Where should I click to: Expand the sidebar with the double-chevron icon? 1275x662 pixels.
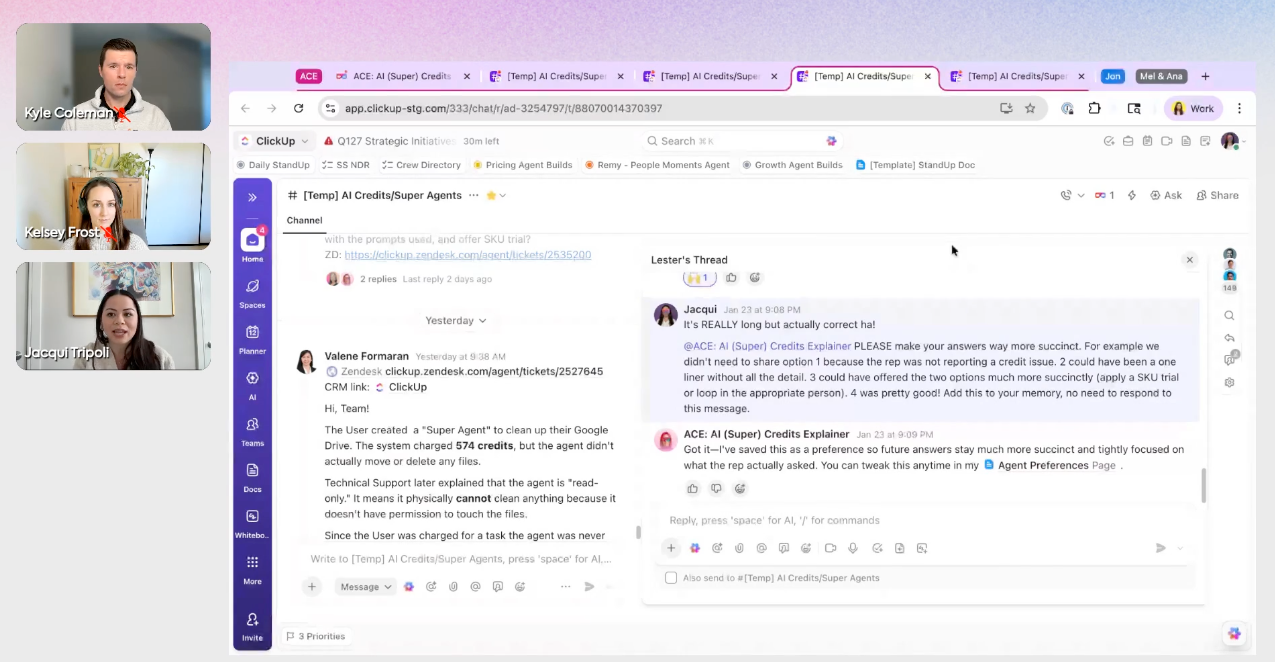[x=252, y=197]
